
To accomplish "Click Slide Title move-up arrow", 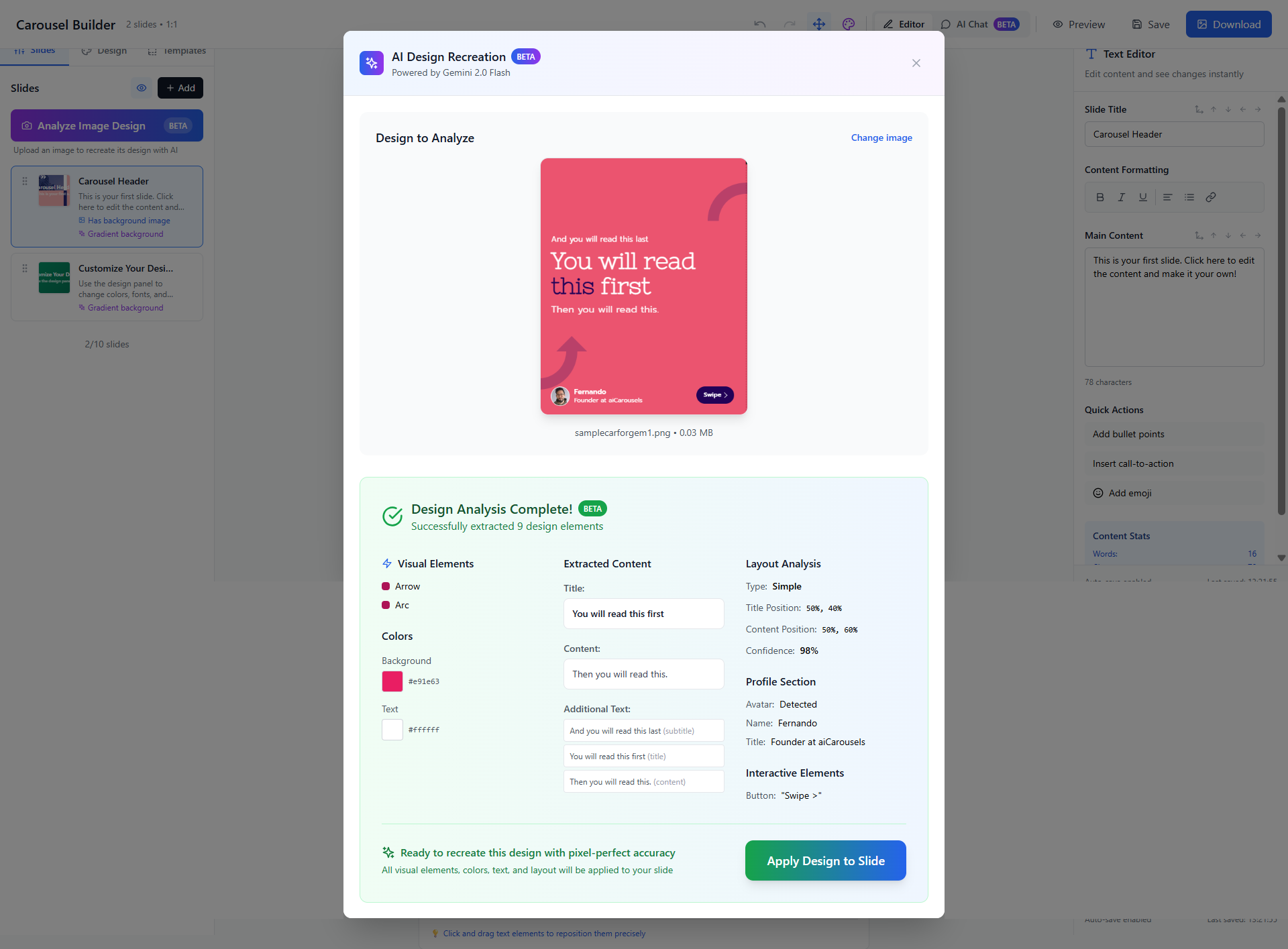I will (1214, 109).
